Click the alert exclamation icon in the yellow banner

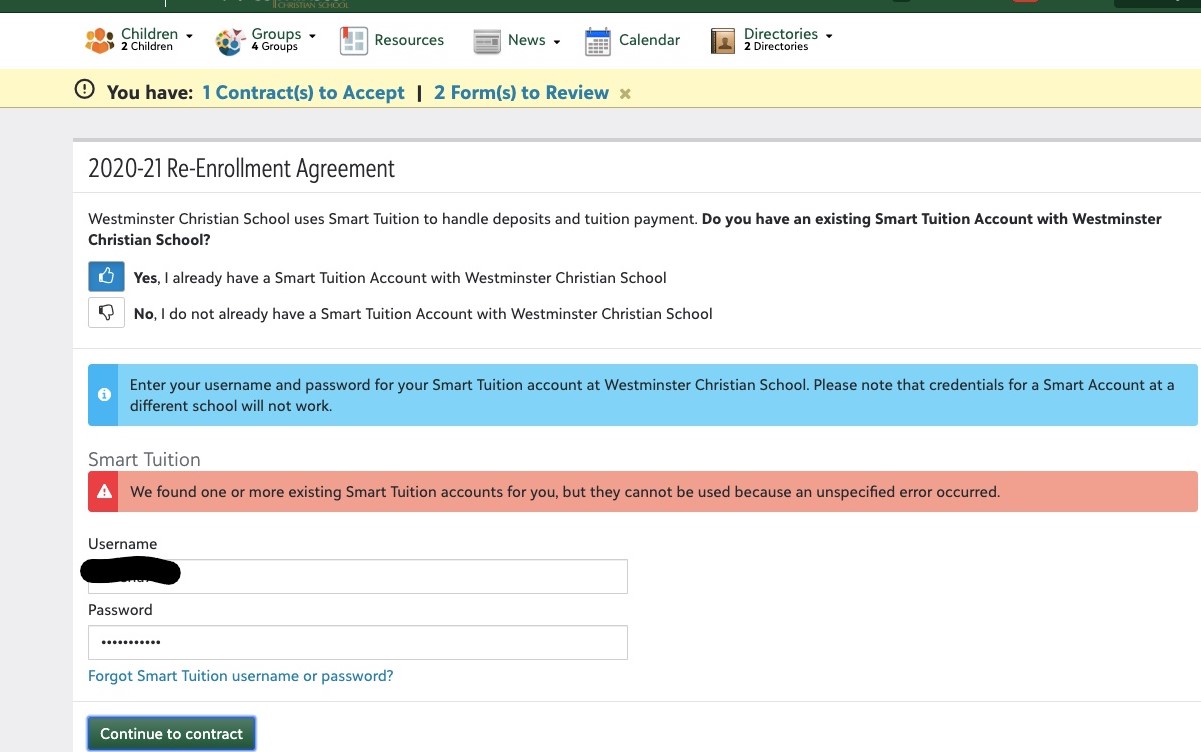pos(85,91)
